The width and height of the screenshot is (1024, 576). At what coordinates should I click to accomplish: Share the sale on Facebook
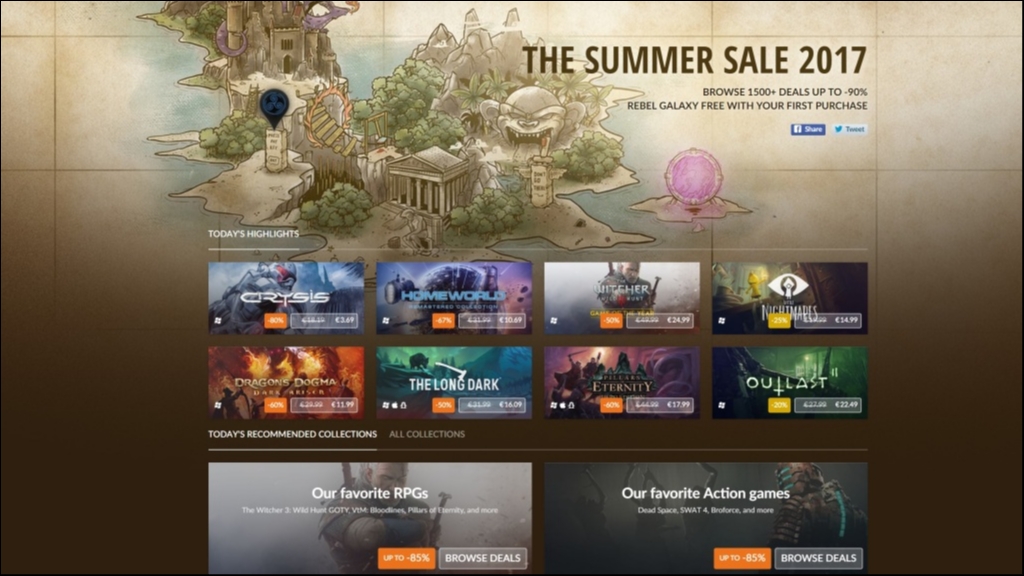(x=808, y=129)
